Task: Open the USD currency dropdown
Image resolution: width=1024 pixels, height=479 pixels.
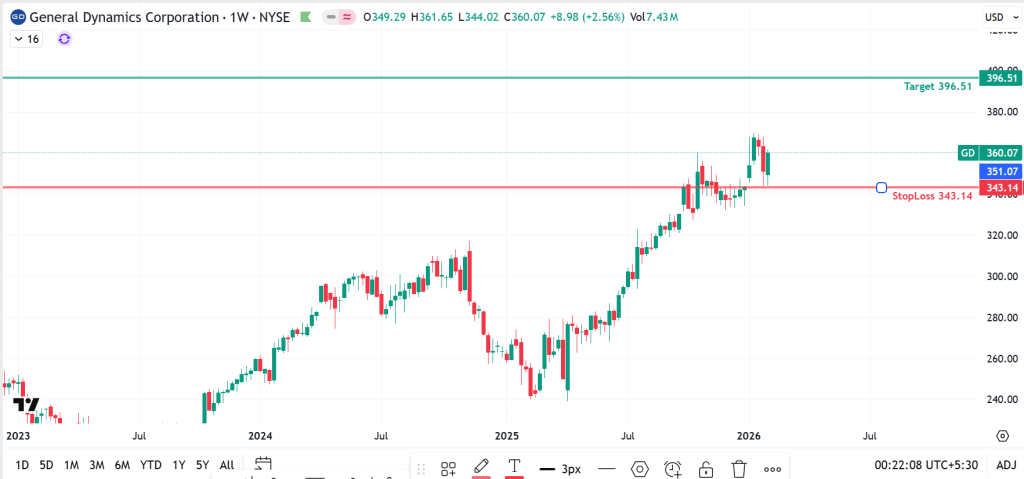Action: 999,17
